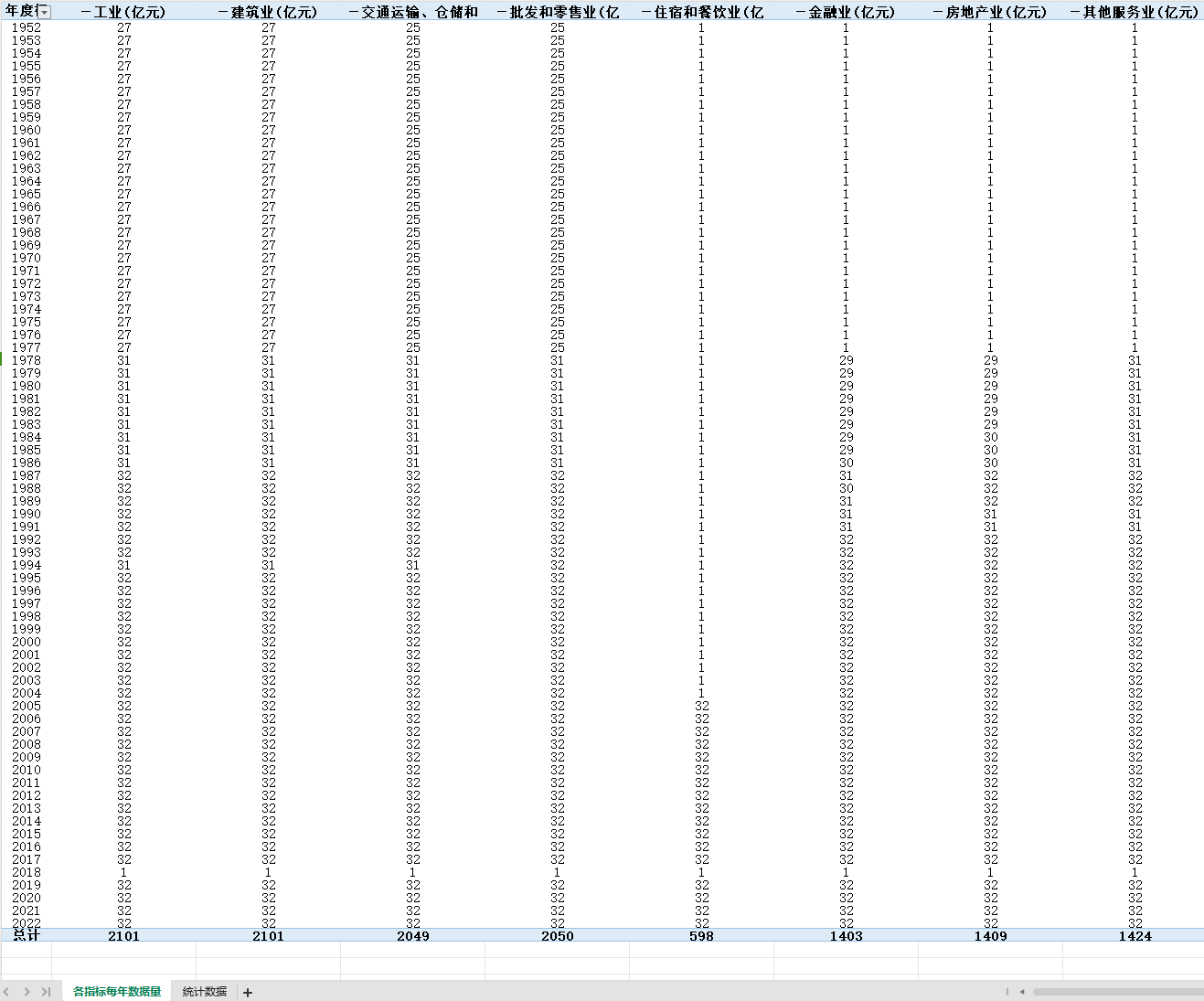1204x1001 pixels.
Task: Click 金融业 value in the 1986 row
Action: coord(847,463)
